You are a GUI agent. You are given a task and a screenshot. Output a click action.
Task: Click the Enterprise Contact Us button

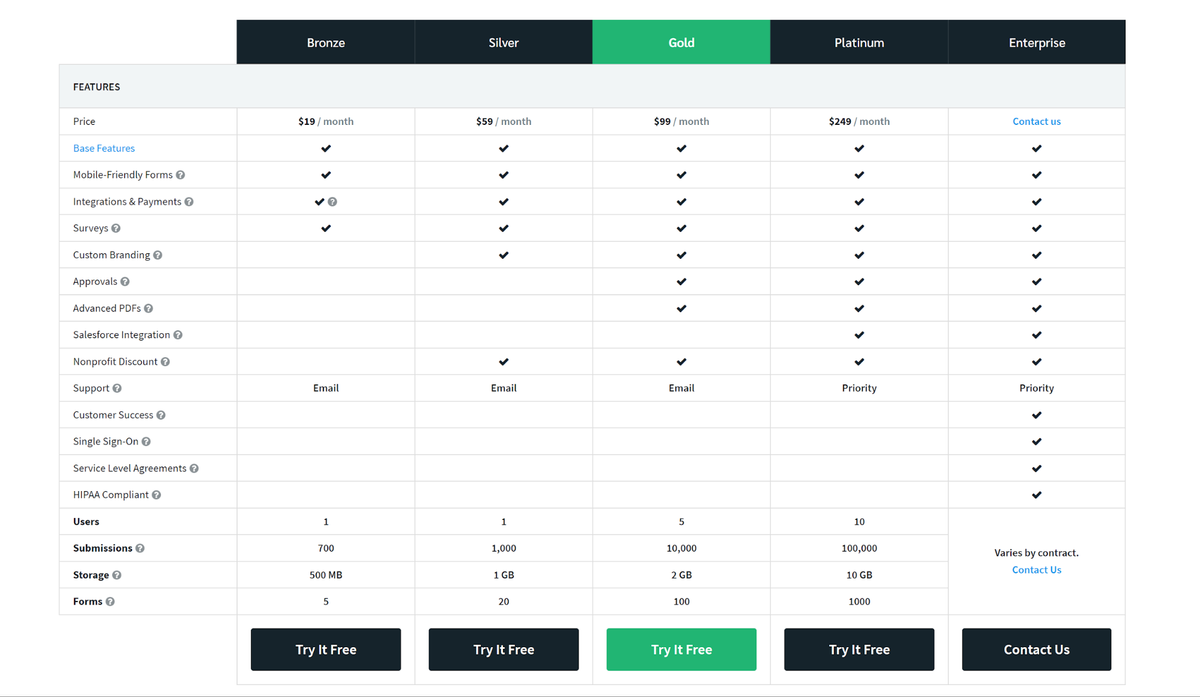click(x=1036, y=649)
